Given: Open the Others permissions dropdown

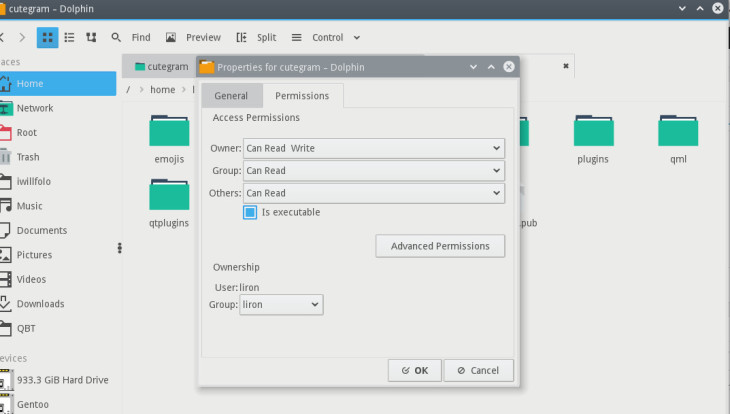Looking at the screenshot, I should 374,193.
